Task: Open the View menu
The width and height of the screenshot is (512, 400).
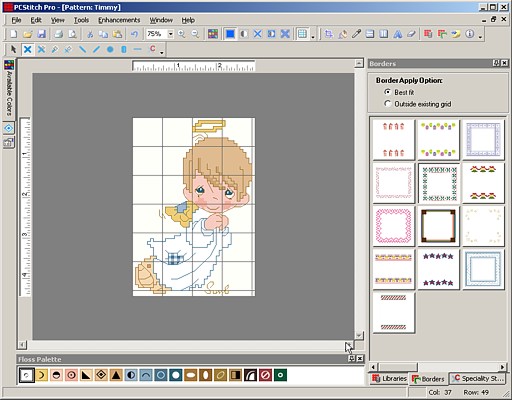Action: (x=57, y=20)
